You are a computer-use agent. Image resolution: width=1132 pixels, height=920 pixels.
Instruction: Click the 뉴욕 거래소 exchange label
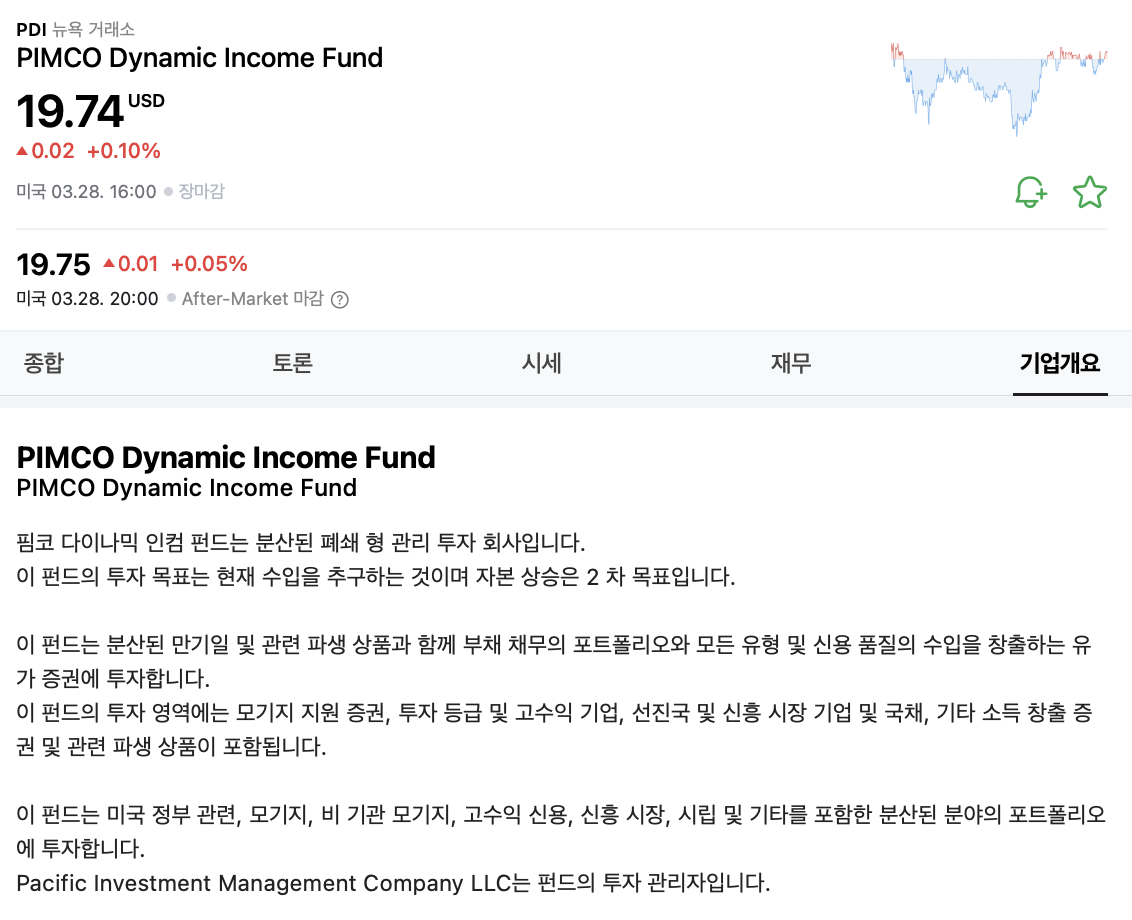coord(93,30)
